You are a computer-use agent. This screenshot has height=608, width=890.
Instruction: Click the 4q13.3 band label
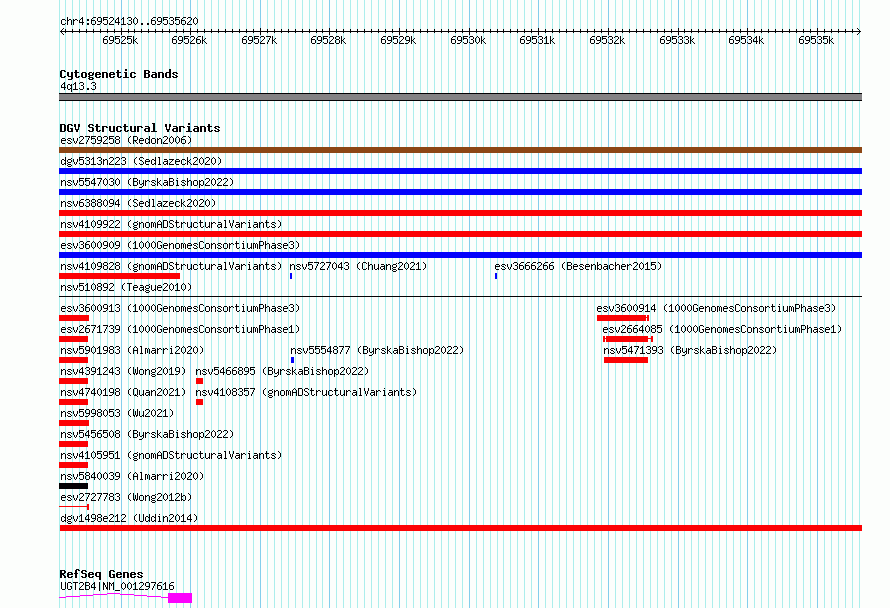[78, 86]
